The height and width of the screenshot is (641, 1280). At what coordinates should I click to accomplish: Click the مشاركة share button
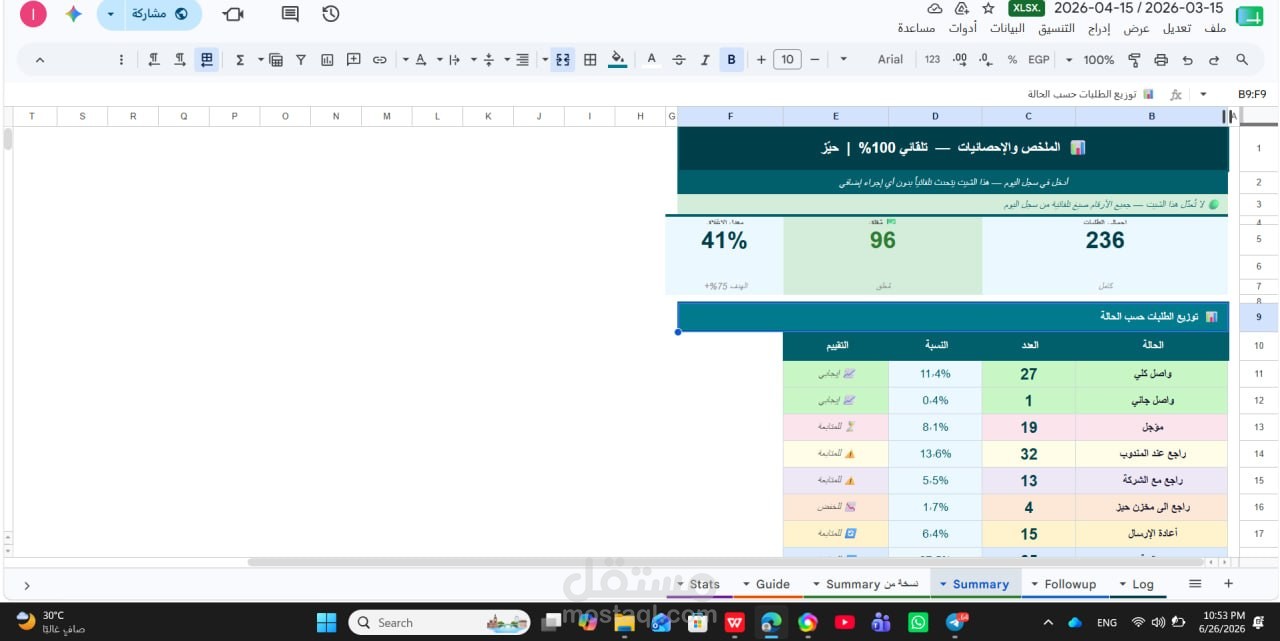[161, 14]
